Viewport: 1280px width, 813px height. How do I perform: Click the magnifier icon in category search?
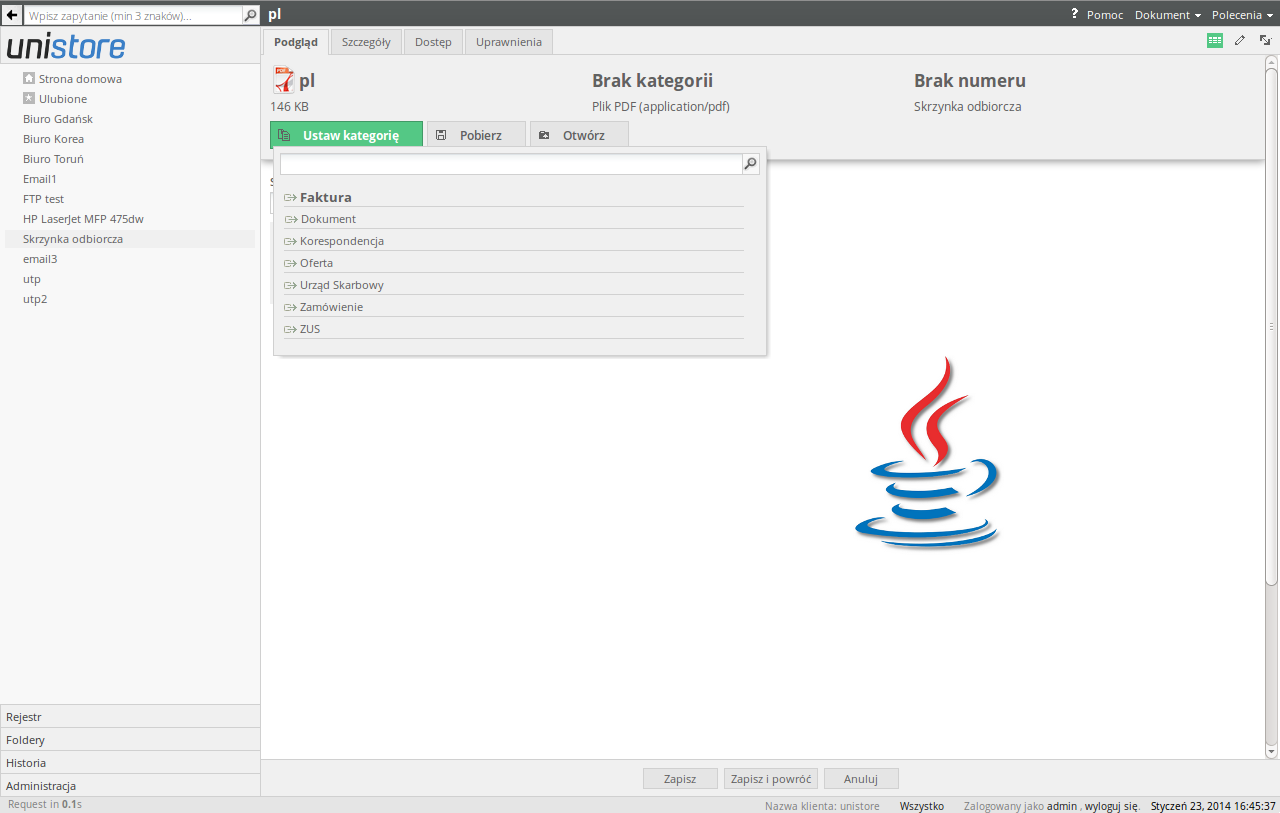coord(750,164)
